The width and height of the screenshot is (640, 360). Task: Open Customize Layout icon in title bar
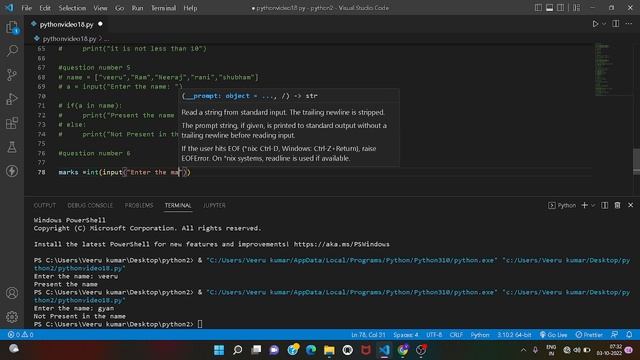tap(576, 8)
